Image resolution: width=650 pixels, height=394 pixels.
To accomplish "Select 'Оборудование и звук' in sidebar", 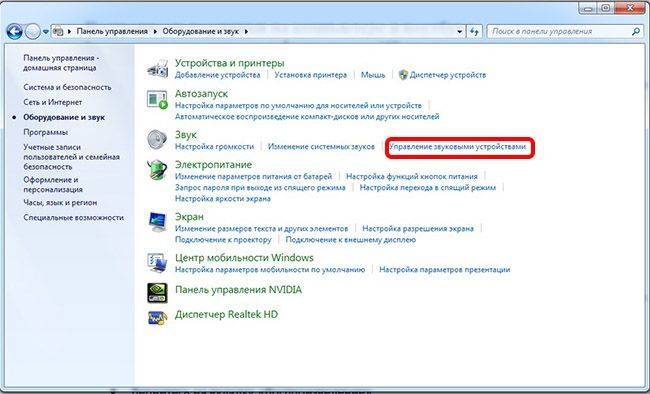I will tap(64, 117).
